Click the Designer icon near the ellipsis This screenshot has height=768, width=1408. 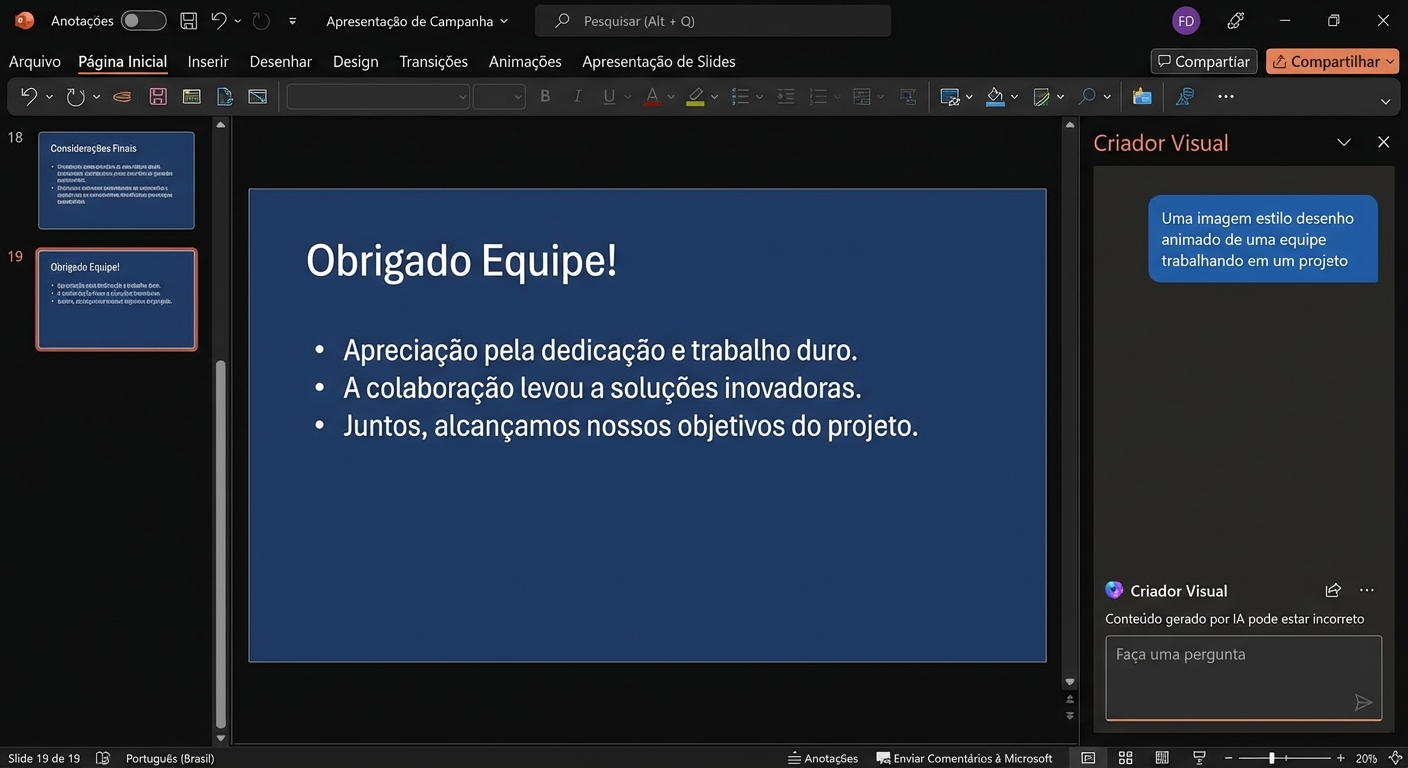coord(1184,96)
